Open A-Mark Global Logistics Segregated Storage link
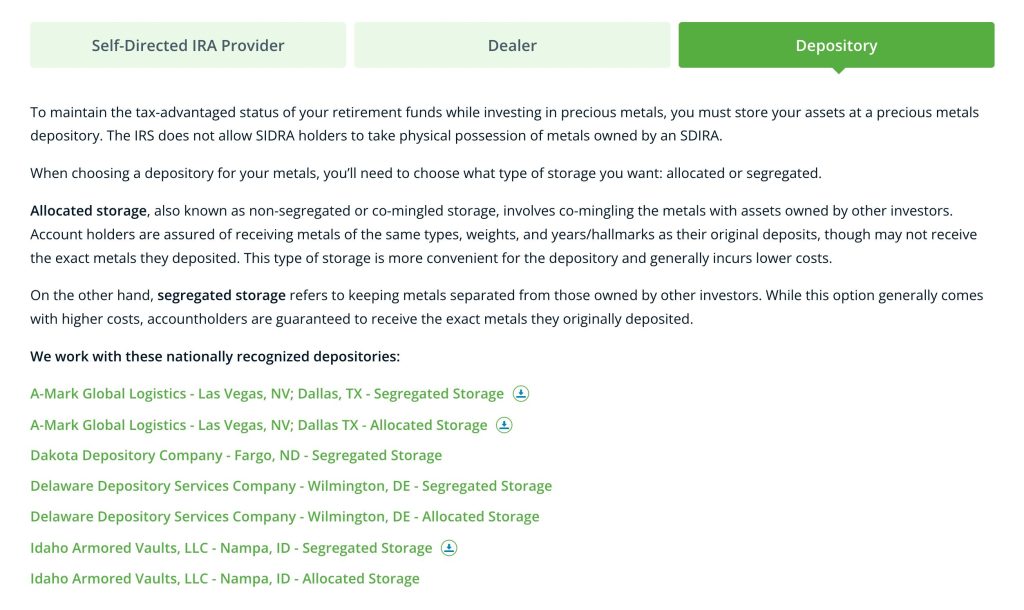The height and width of the screenshot is (610, 1024). click(267, 394)
